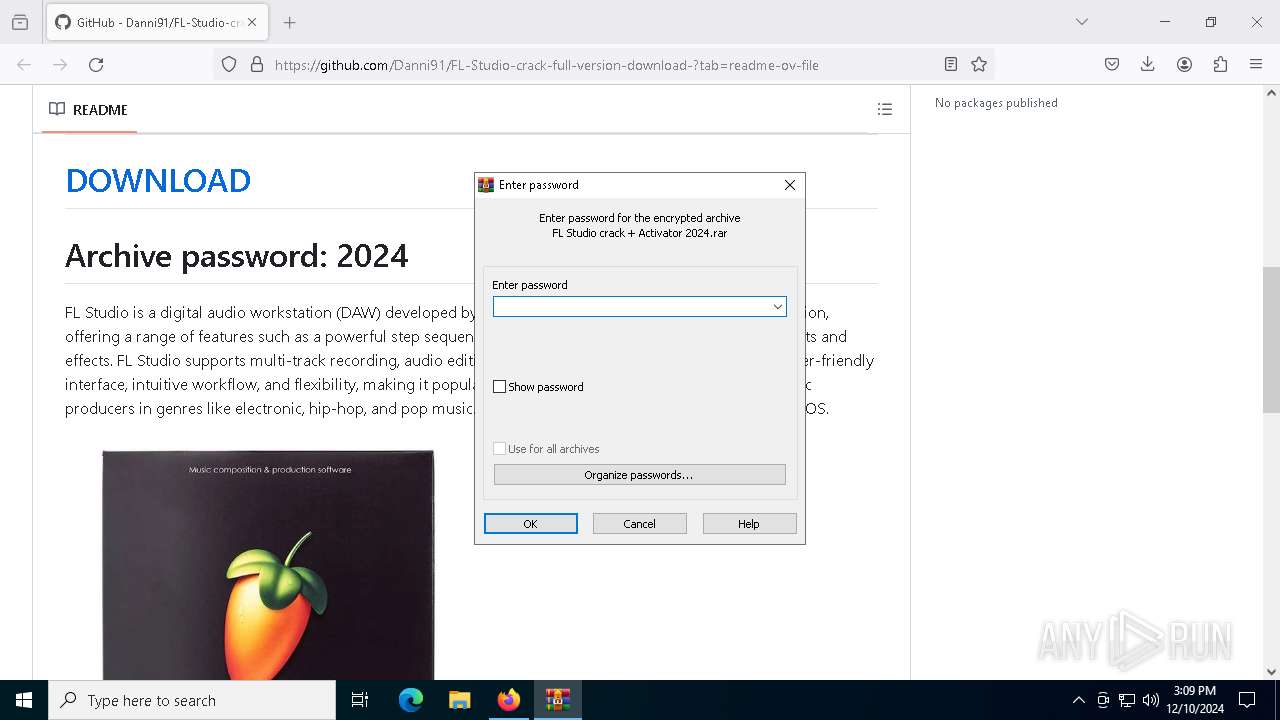Save page to Pocket
1280x720 pixels.
click(x=1112, y=65)
